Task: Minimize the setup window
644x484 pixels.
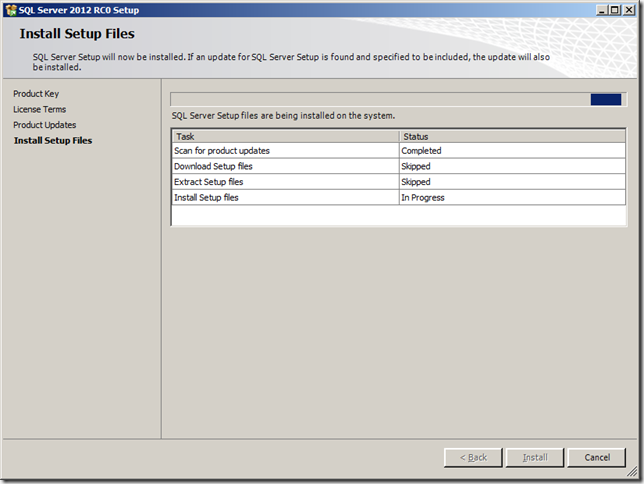Action: tap(602, 10)
